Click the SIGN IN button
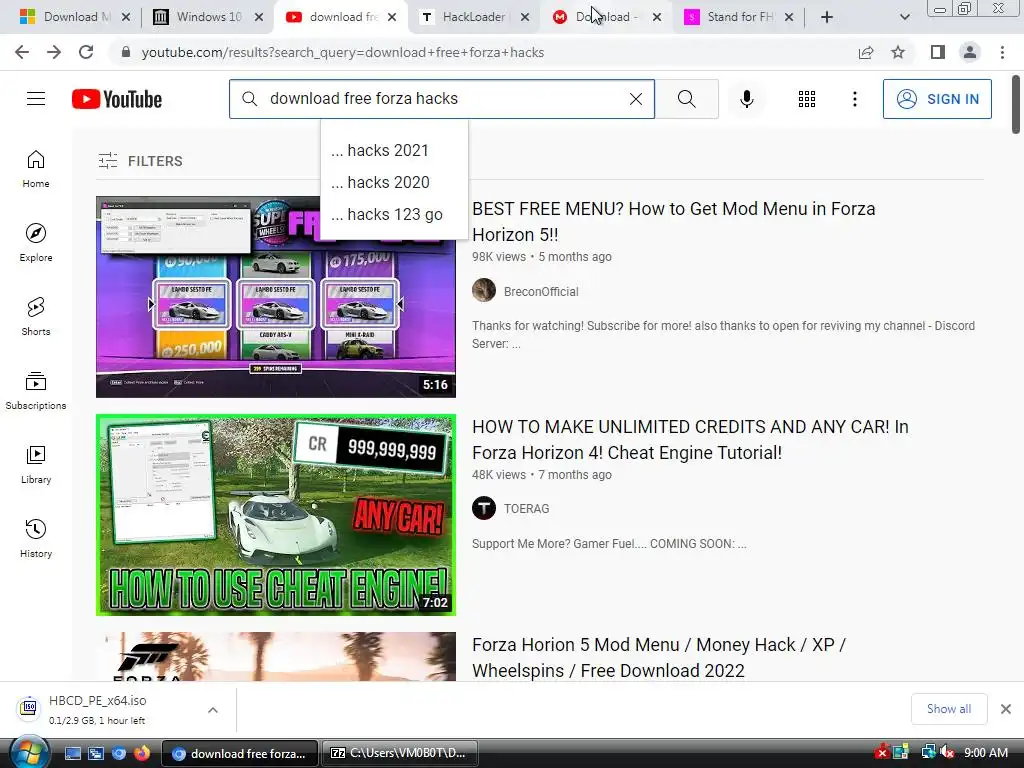Image resolution: width=1024 pixels, height=768 pixels. pyautogui.click(x=937, y=99)
